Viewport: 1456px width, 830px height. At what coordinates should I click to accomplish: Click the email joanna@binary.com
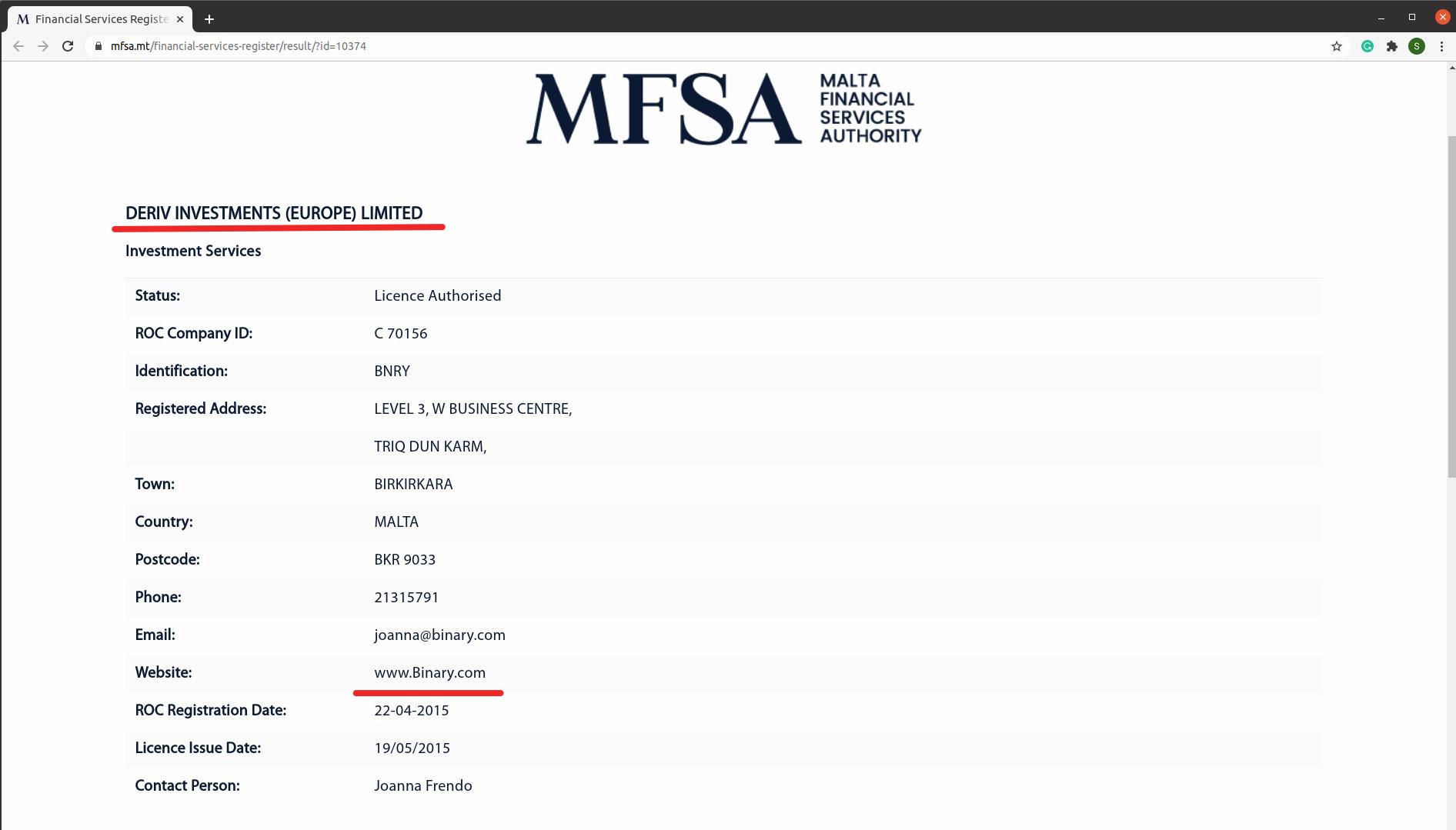coord(439,635)
